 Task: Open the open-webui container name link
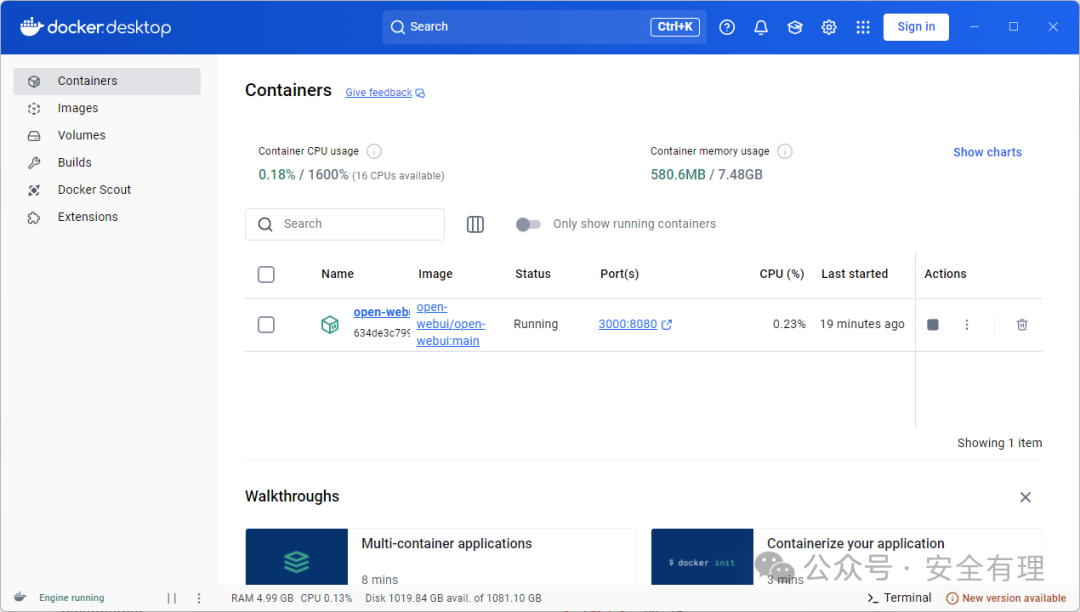click(x=382, y=312)
